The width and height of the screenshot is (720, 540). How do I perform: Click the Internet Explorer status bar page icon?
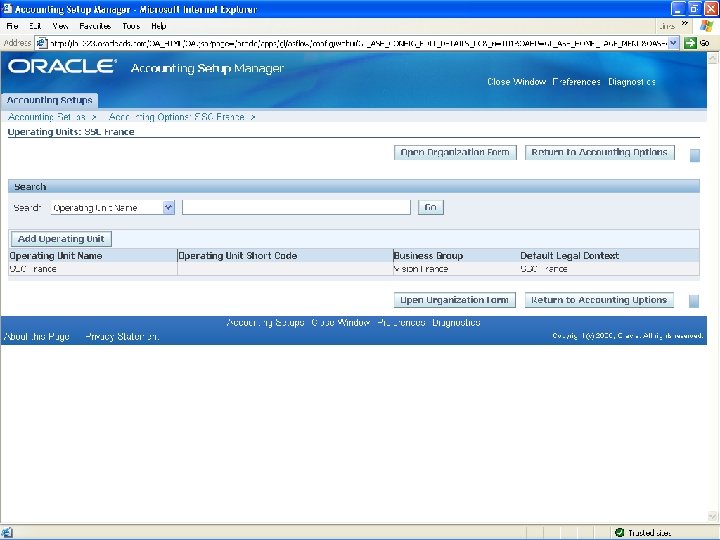7,533
